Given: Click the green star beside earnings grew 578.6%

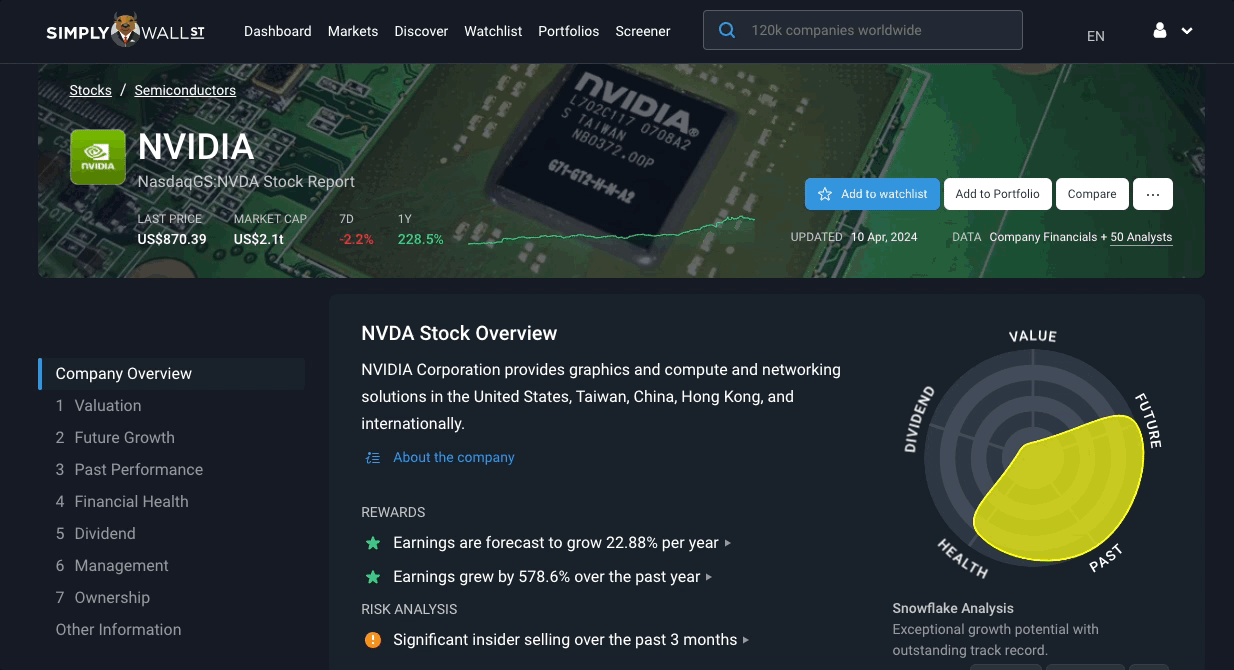Looking at the screenshot, I should (x=373, y=577).
